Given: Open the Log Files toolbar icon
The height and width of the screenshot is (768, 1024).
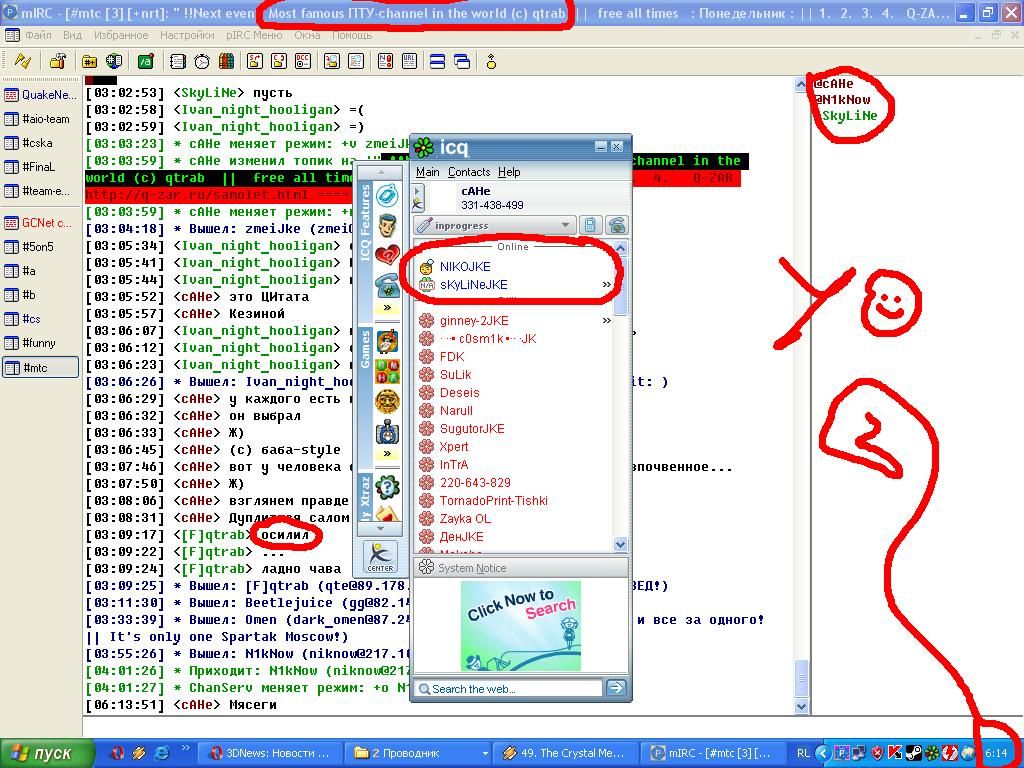Looking at the screenshot, I should point(356,61).
